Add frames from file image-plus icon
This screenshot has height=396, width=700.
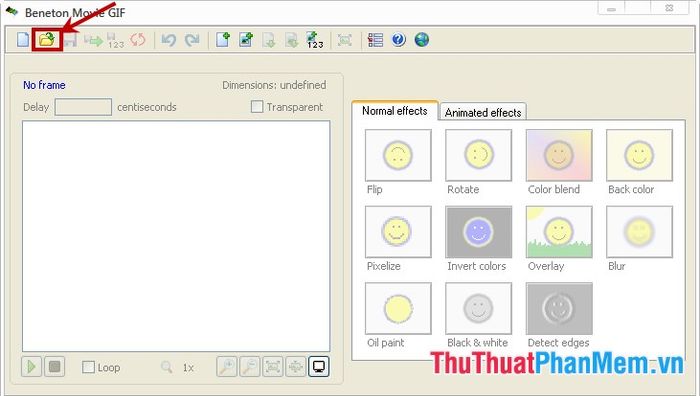tap(246, 40)
